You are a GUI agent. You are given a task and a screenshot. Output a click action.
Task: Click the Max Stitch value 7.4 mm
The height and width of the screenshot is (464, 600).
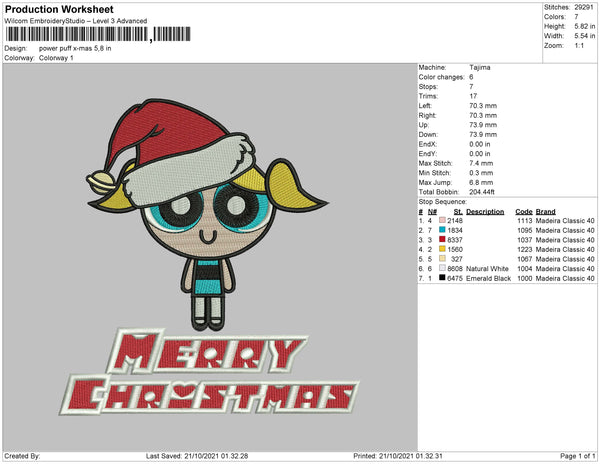click(x=481, y=163)
